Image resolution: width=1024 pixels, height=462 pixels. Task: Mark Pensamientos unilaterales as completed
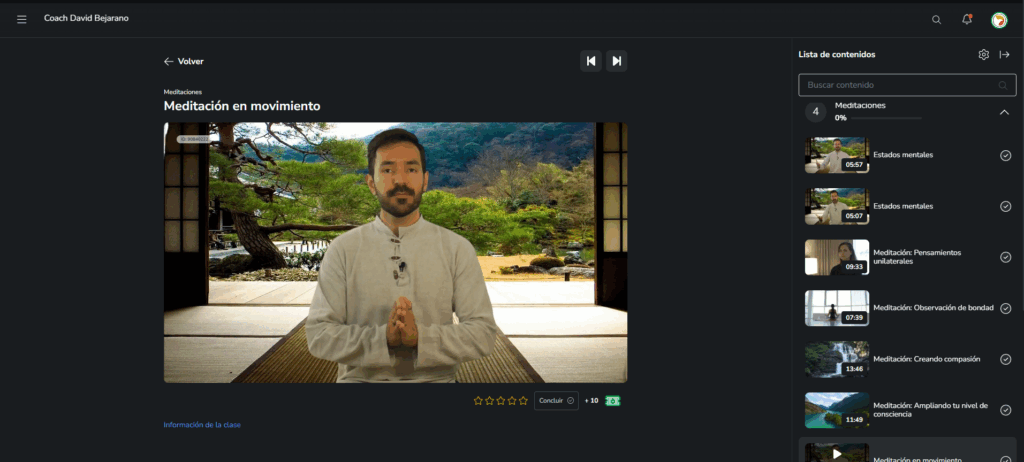coord(1006,257)
